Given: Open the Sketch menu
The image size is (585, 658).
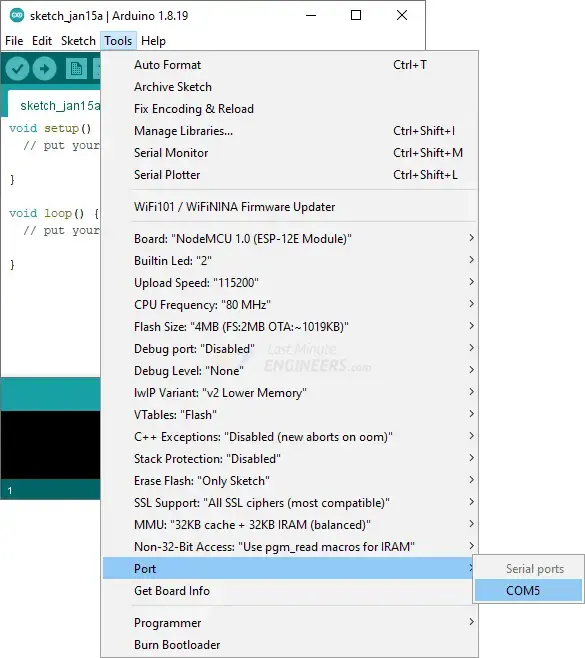Looking at the screenshot, I should [x=78, y=41].
